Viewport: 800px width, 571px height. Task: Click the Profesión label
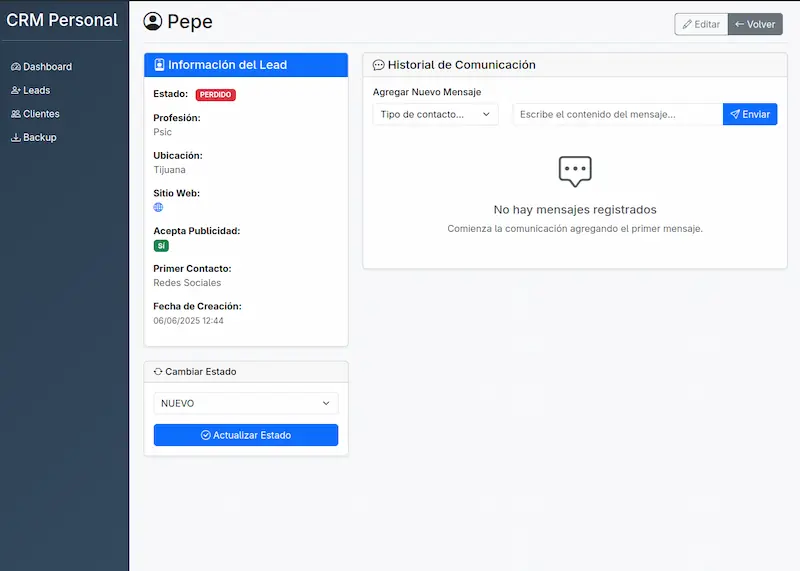(x=177, y=118)
